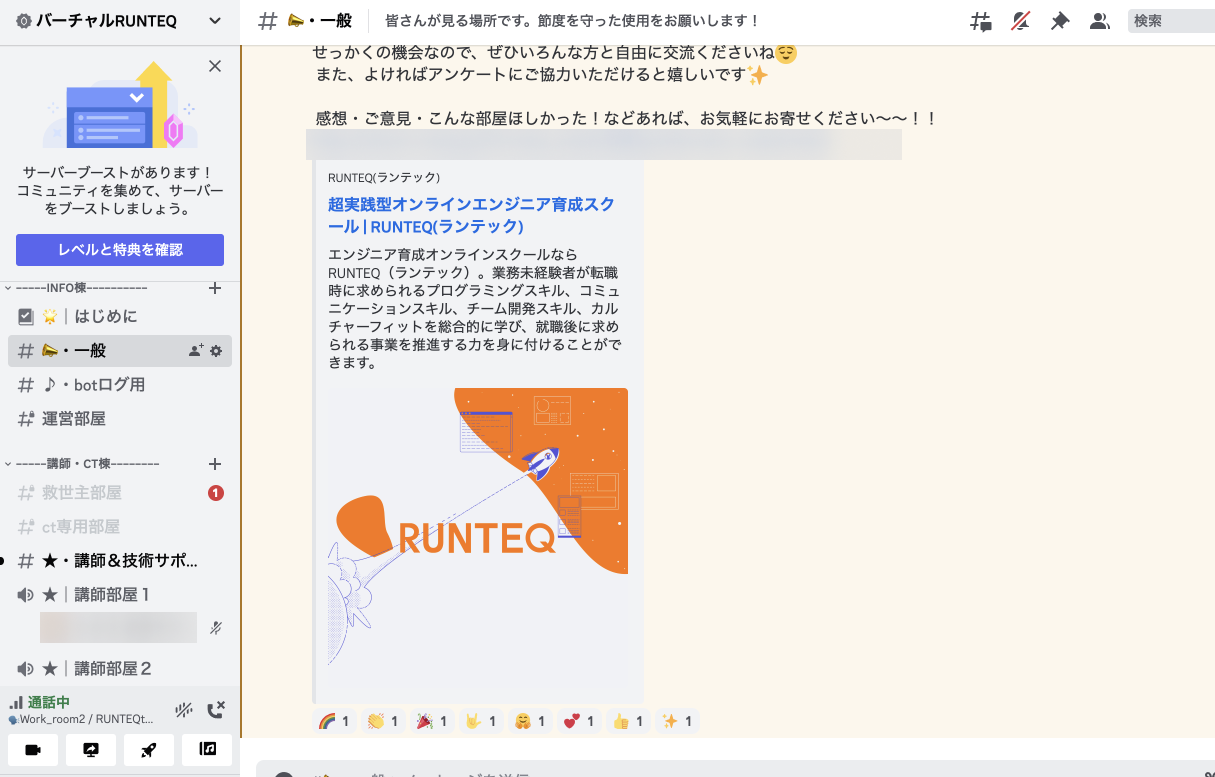Toggle the clapping hands reaction

point(383,720)
